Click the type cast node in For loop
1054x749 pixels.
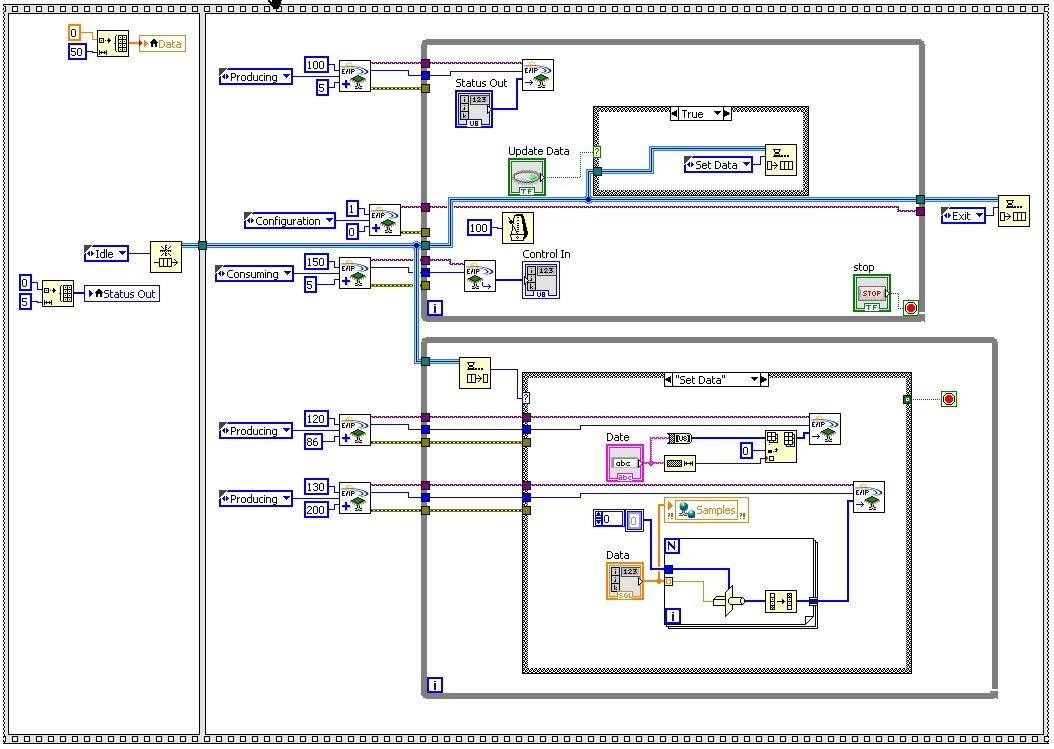tap(729, 600)
